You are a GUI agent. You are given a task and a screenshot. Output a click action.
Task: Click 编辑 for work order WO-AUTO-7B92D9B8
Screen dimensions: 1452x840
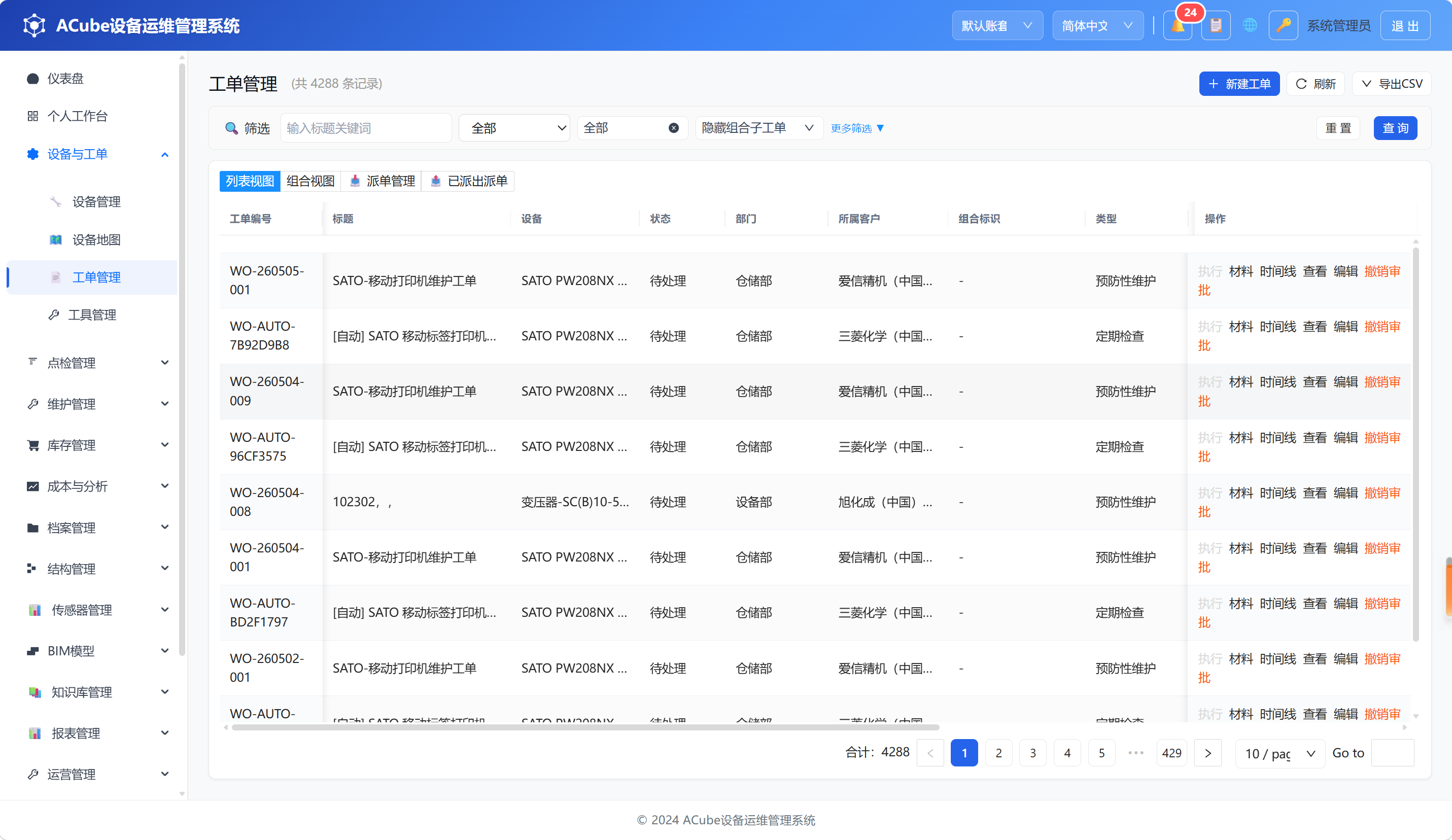pyautogui.click(x=1345, y=326)
